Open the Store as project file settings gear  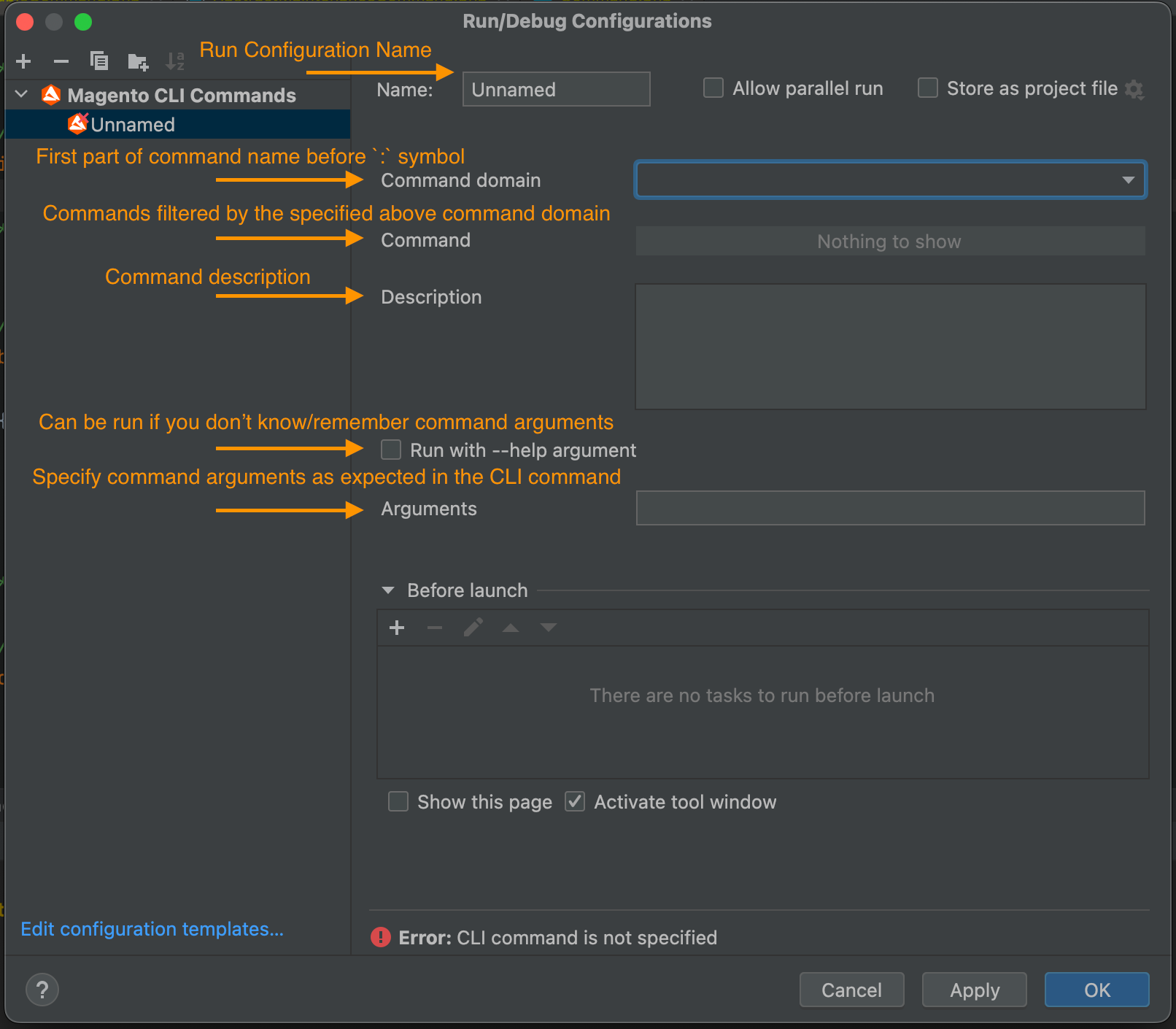tap(1134, 90)
